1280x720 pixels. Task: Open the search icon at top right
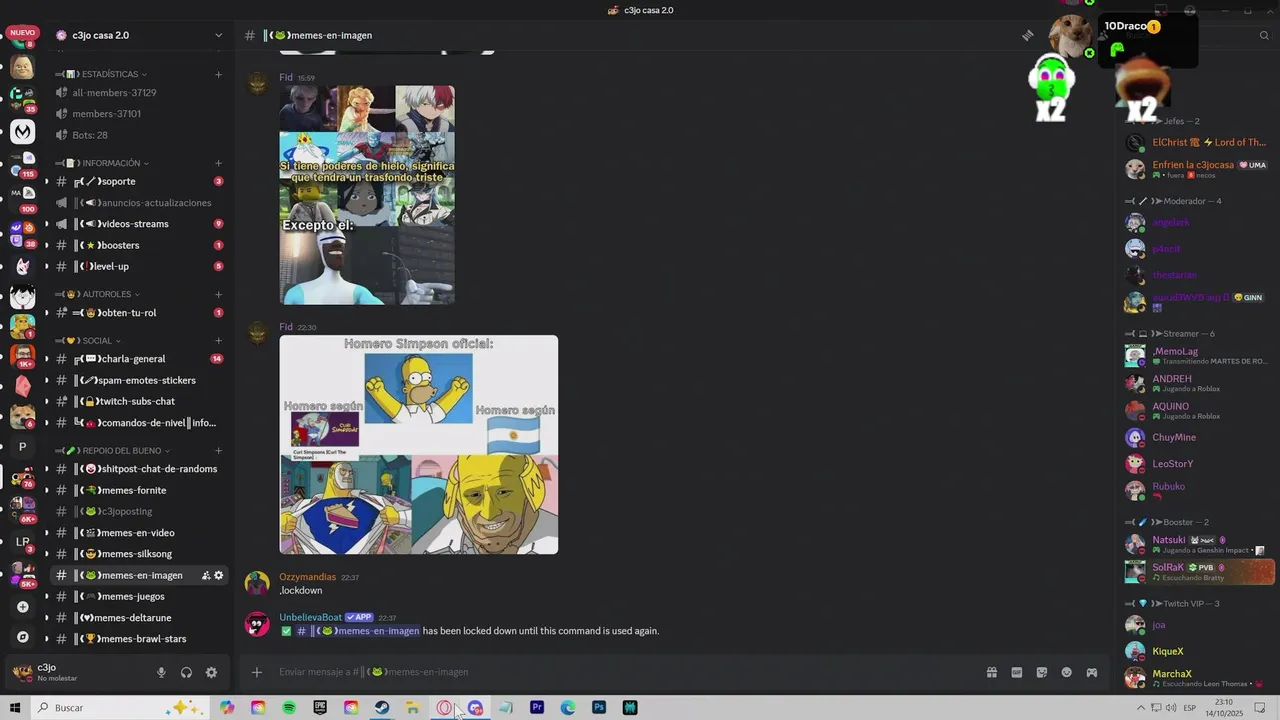(x=1264, y=35)
